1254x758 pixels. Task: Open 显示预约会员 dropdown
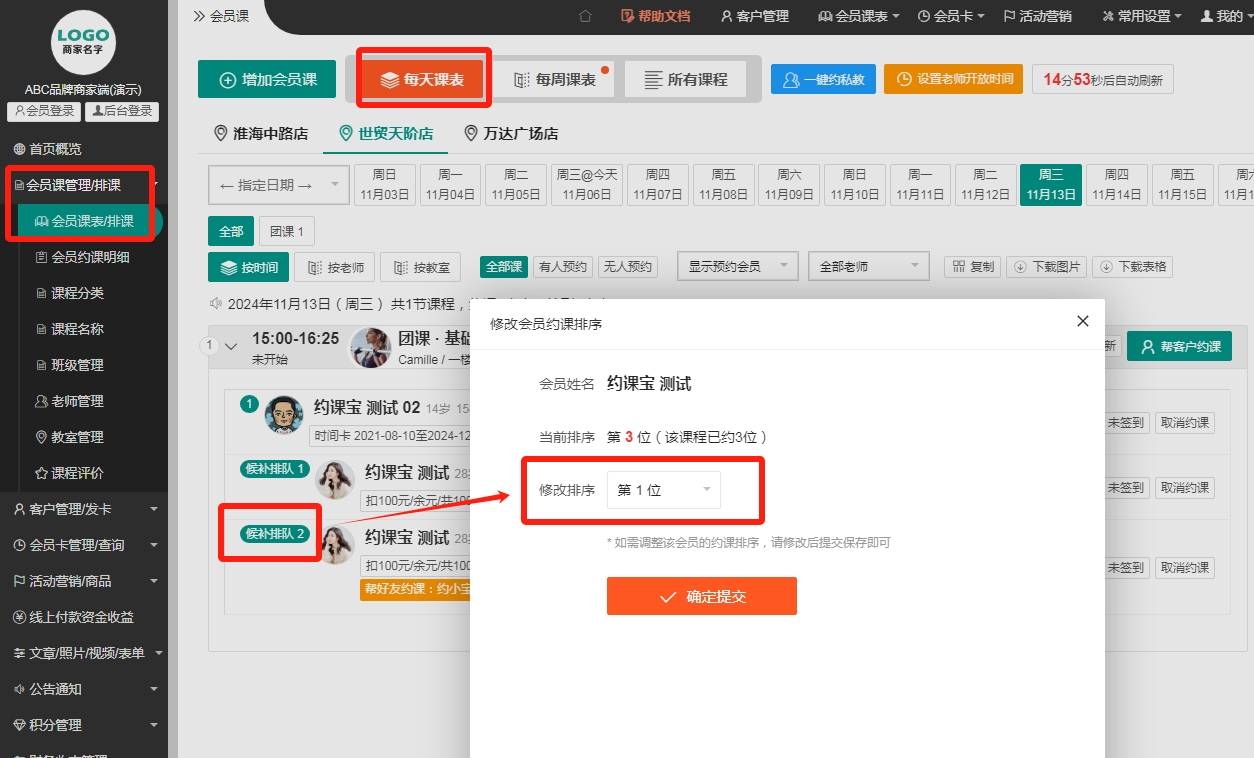pyautogui.click(x=738, y=266)
